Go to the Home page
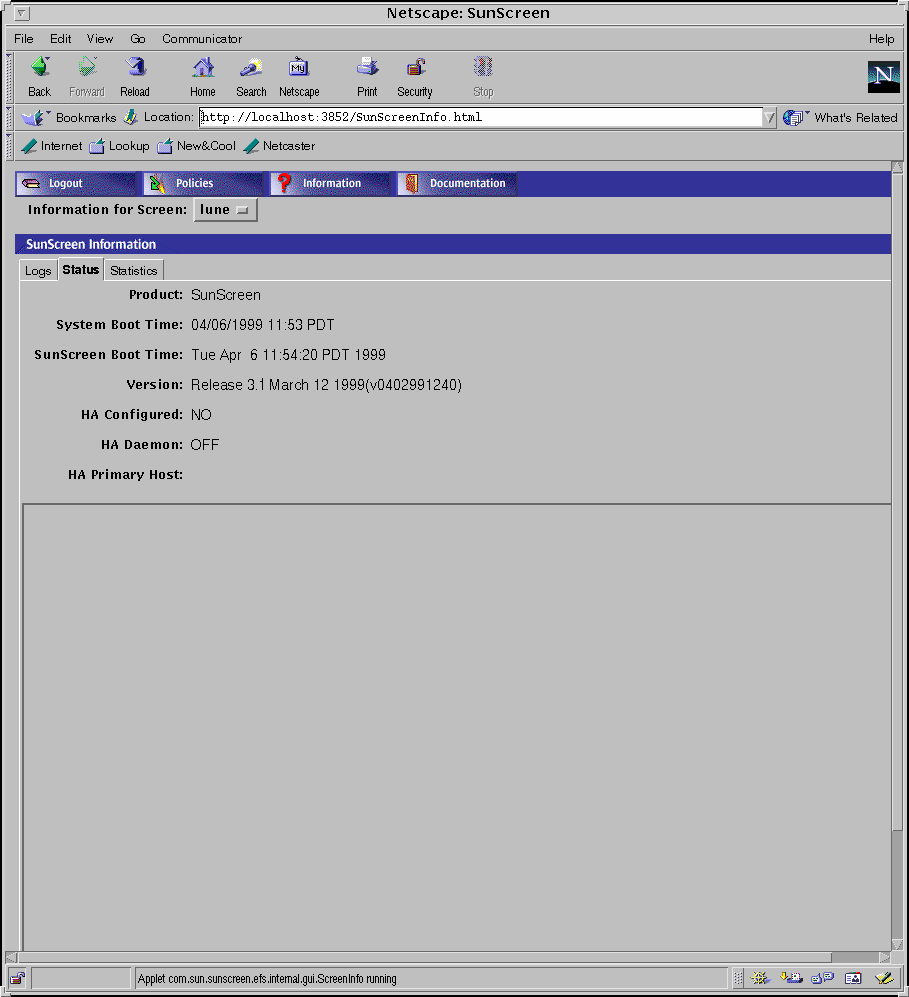Image resolution: width=909 pixels, height=997 pixels. [203, 67]
